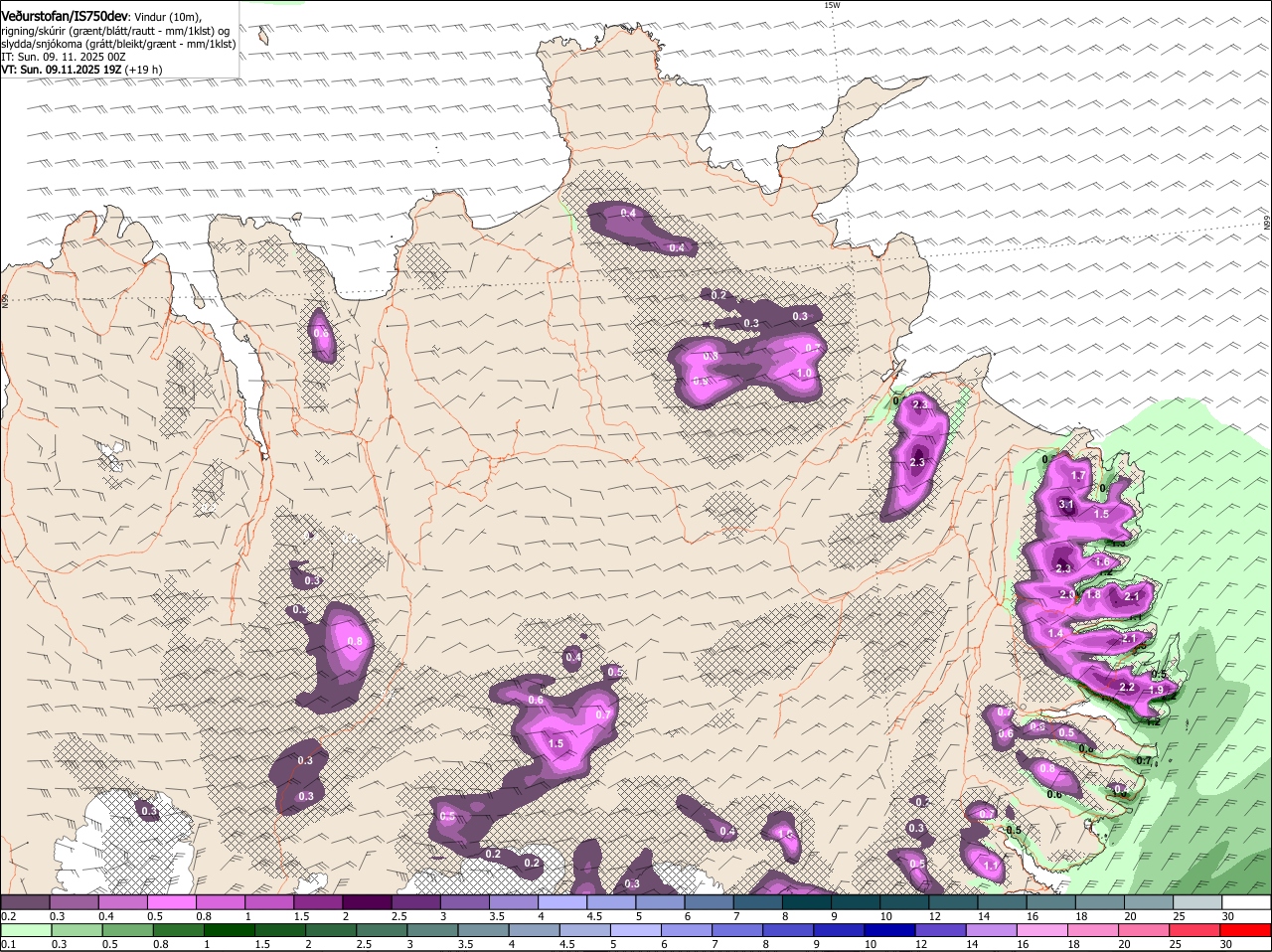Image resolution: width=1272 pixels, height=952 pixels.
Task: Click the 1.6 precipitation value on the map
Action: click(1102, 562)
